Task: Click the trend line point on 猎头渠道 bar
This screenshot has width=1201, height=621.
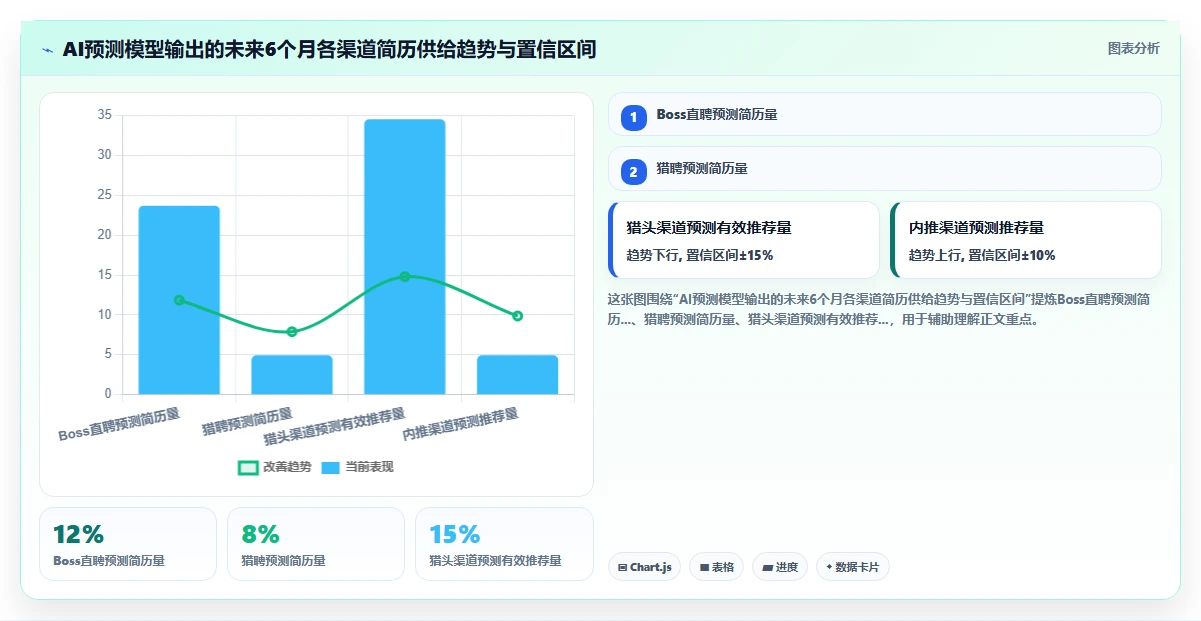Action: [x=405, y=276]
